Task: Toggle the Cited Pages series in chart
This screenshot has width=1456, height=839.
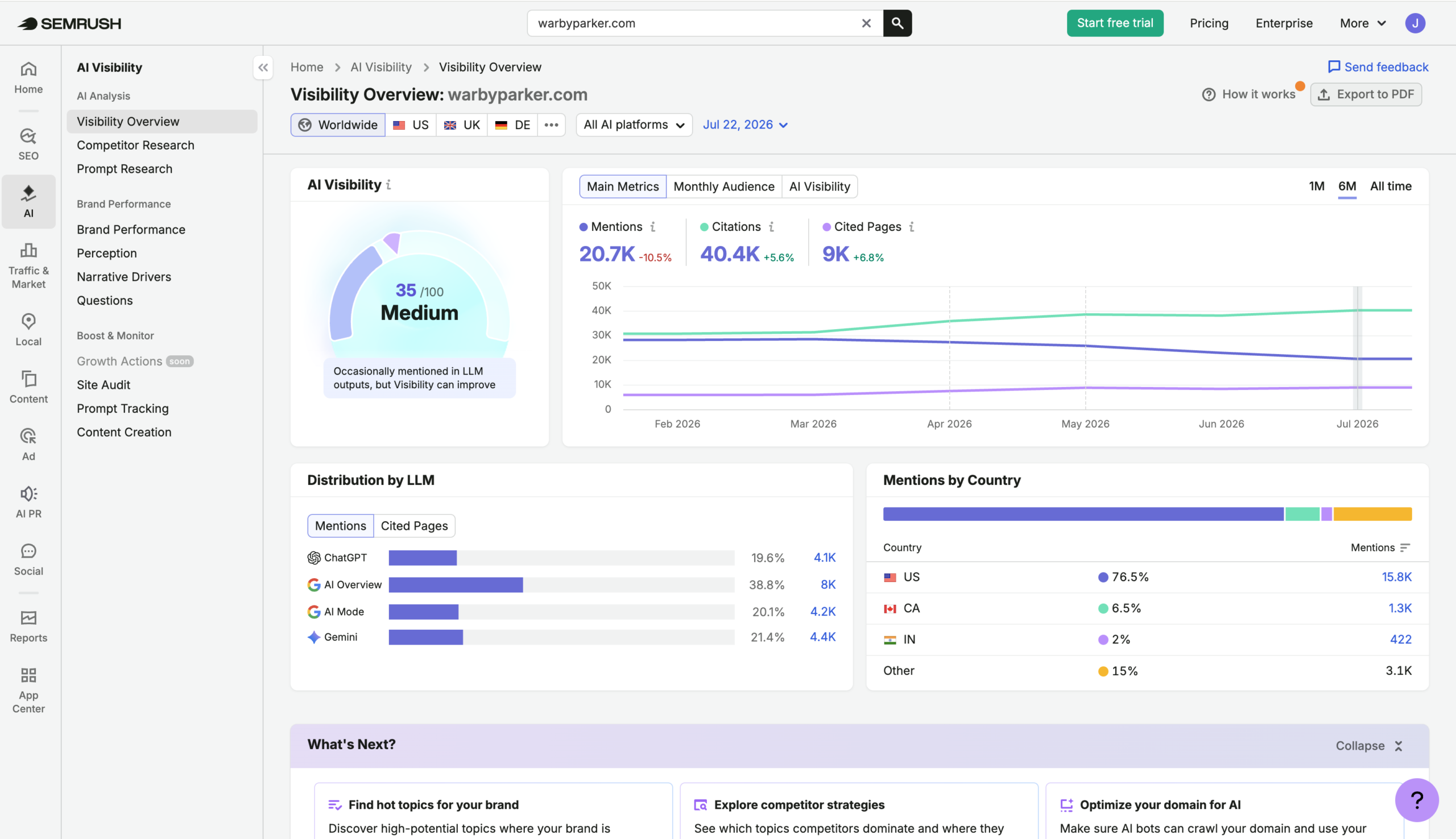Action: [x=862, y=227]
